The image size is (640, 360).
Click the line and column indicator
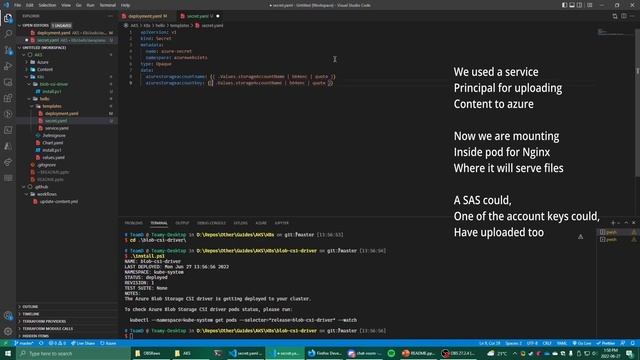tap(489, 343)
